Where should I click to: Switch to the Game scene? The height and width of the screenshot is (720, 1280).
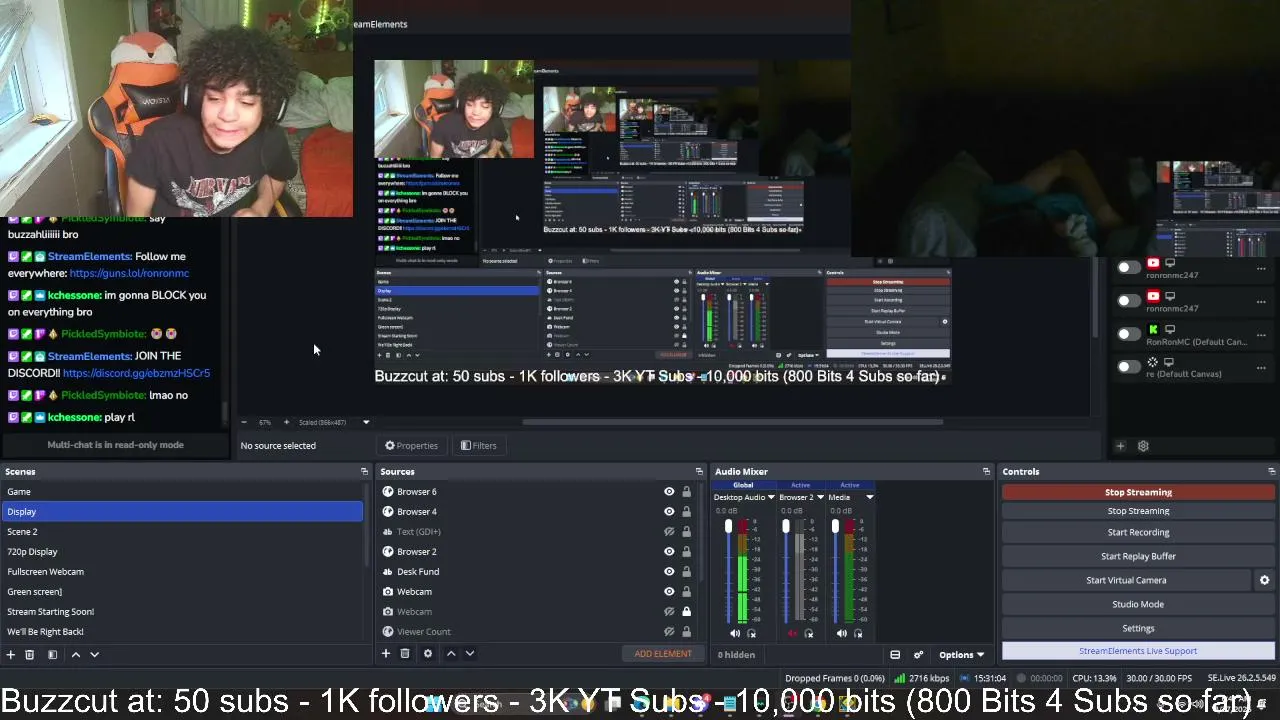pos(182,491)
